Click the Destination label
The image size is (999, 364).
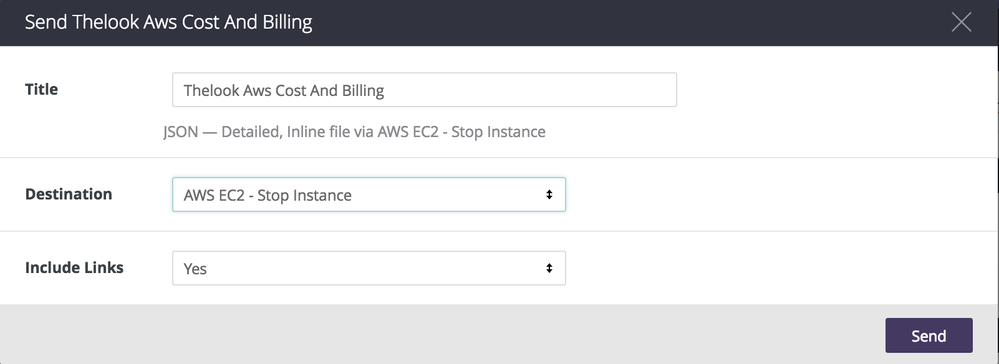(x=69, y=194)
